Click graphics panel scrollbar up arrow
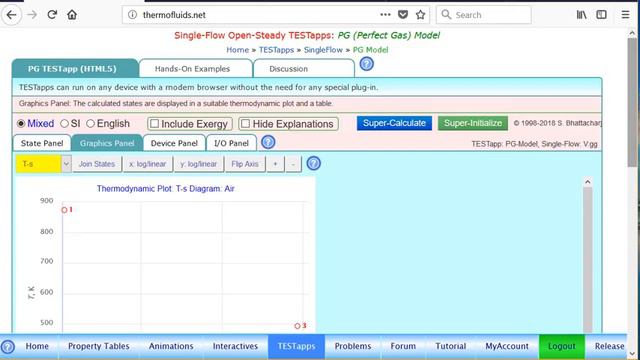This screenshot has width=640, height=360. click(588, 182)
